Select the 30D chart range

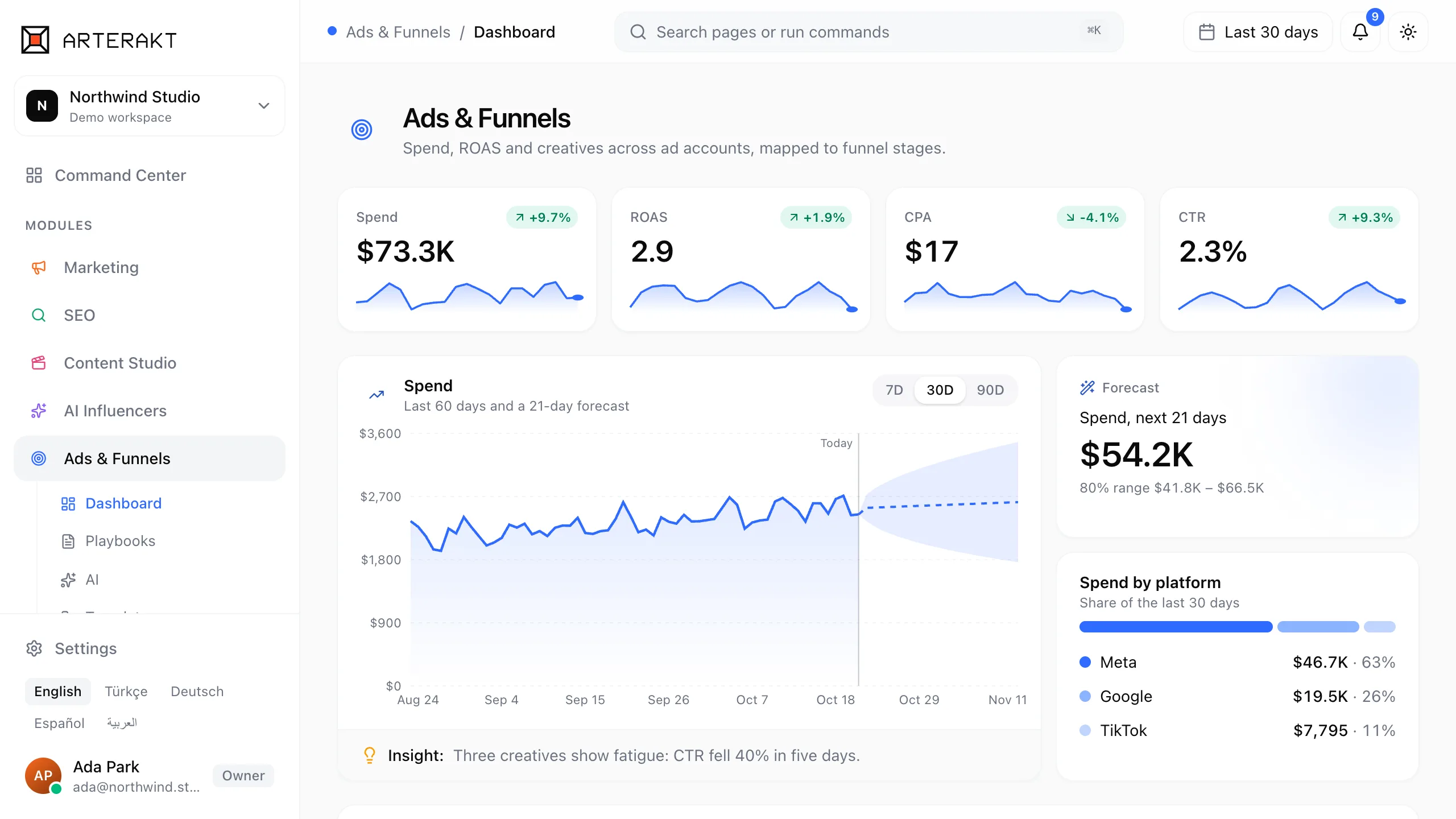(x=940, y=390)
